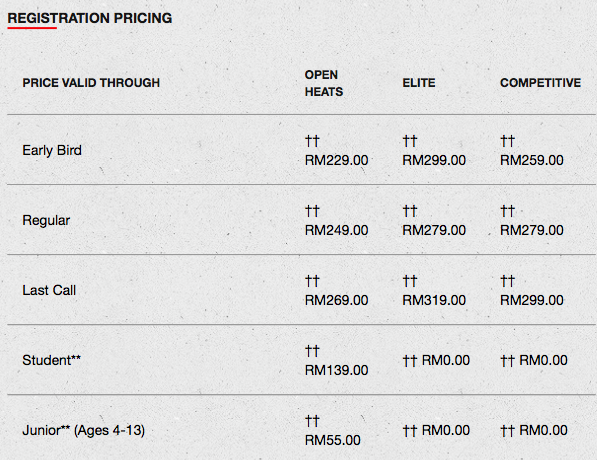Viewport: 597px width, 460px height.
Task: Click Student Open Heats price RM139.00
Action: [x=337, y=370]
